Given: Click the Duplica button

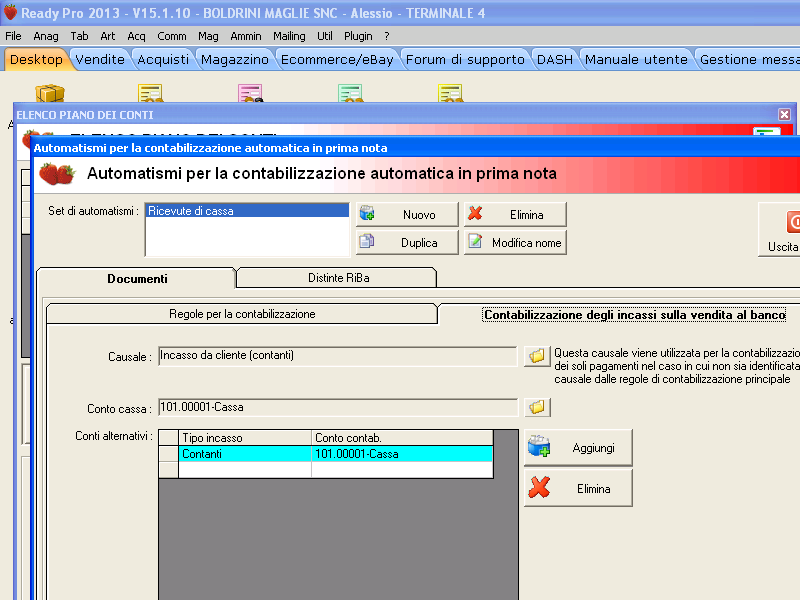Looking at the screenshot, I should coord(407,242).
